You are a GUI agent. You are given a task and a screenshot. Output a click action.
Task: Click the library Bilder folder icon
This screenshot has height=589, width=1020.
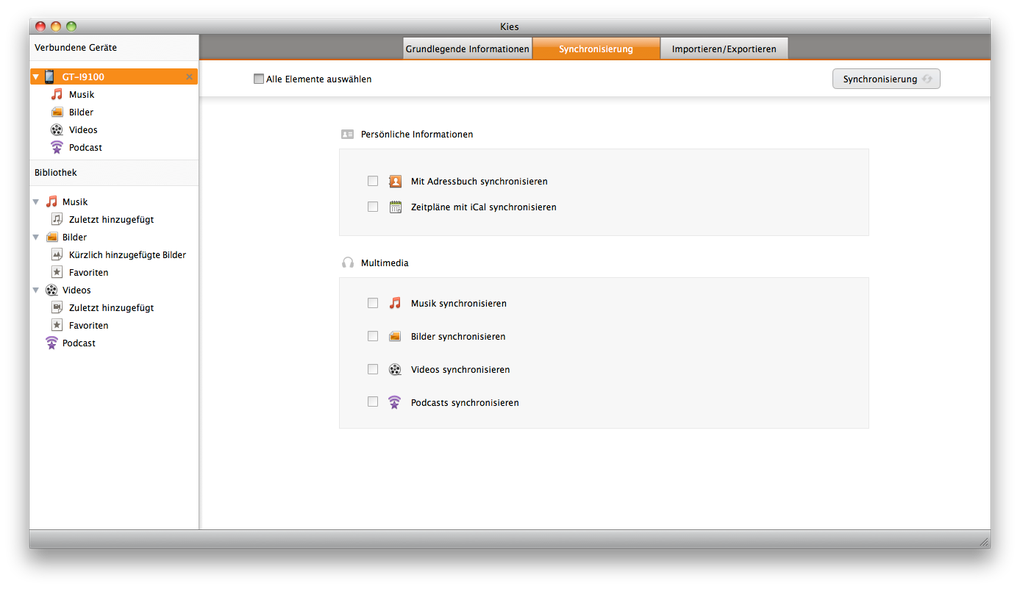pos(51,237)
